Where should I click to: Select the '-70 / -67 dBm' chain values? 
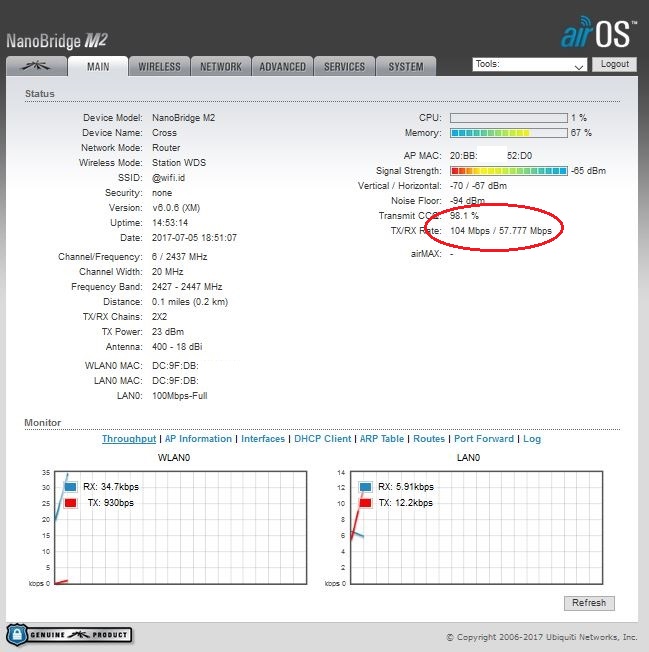pos(479,186)
